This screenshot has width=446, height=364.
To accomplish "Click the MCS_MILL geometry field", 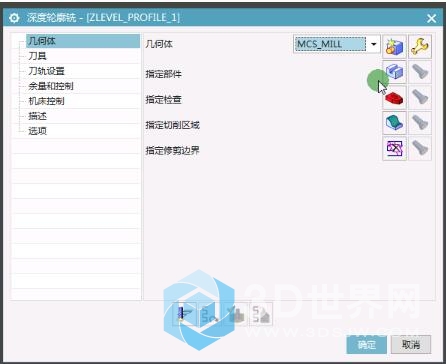I will tap(331, 44).
